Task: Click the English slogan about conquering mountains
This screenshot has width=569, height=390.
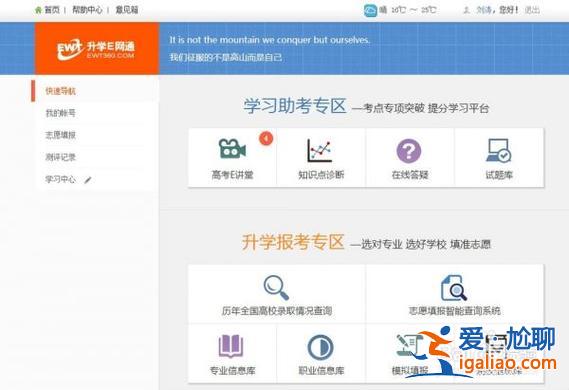Action: [x=270, y=40]
